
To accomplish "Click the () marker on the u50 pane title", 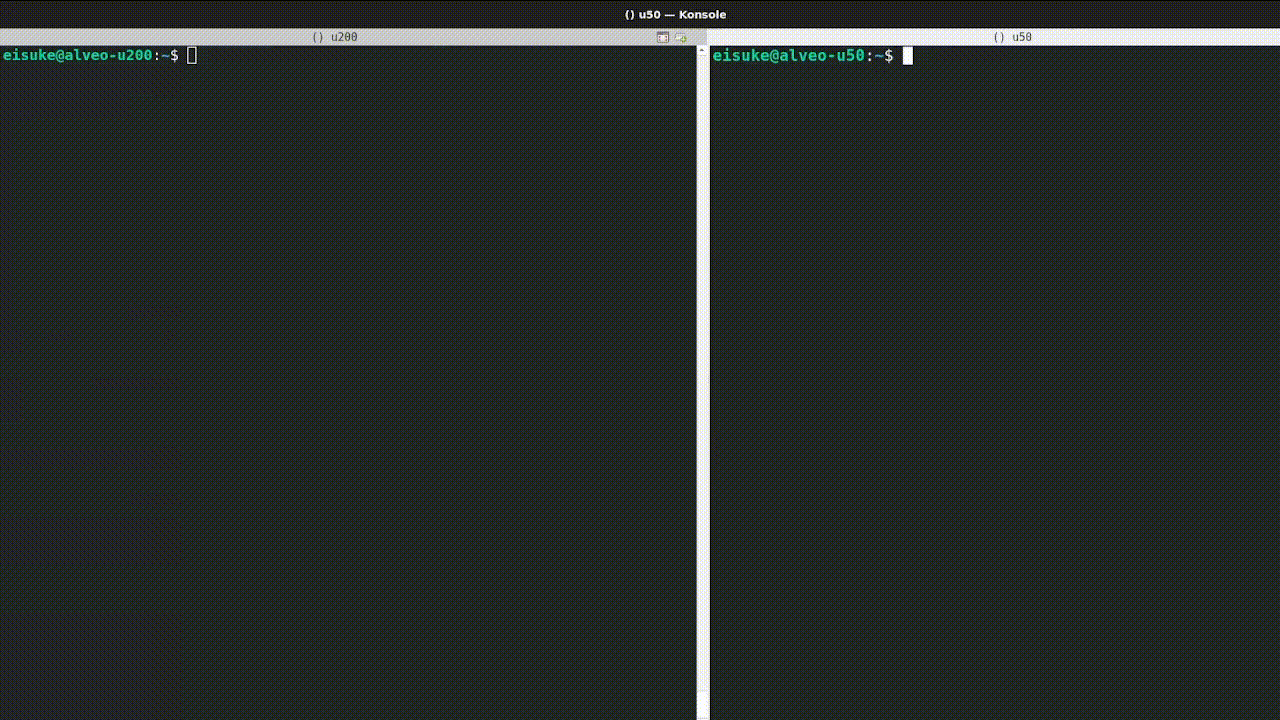I will pyautogui.click(x=997, y=37).
